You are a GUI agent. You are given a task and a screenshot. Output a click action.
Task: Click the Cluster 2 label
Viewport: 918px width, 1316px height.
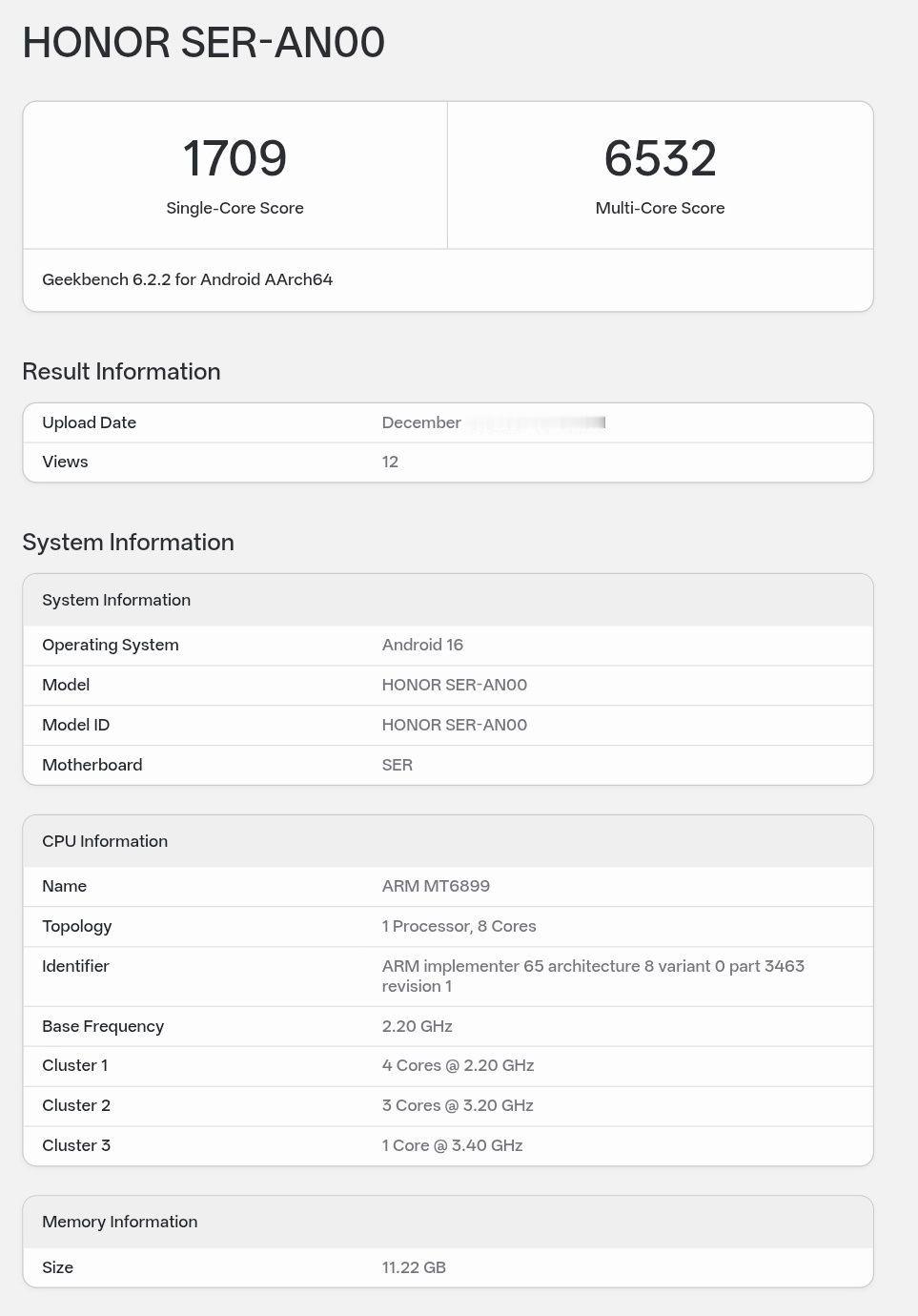point(76,1105)
